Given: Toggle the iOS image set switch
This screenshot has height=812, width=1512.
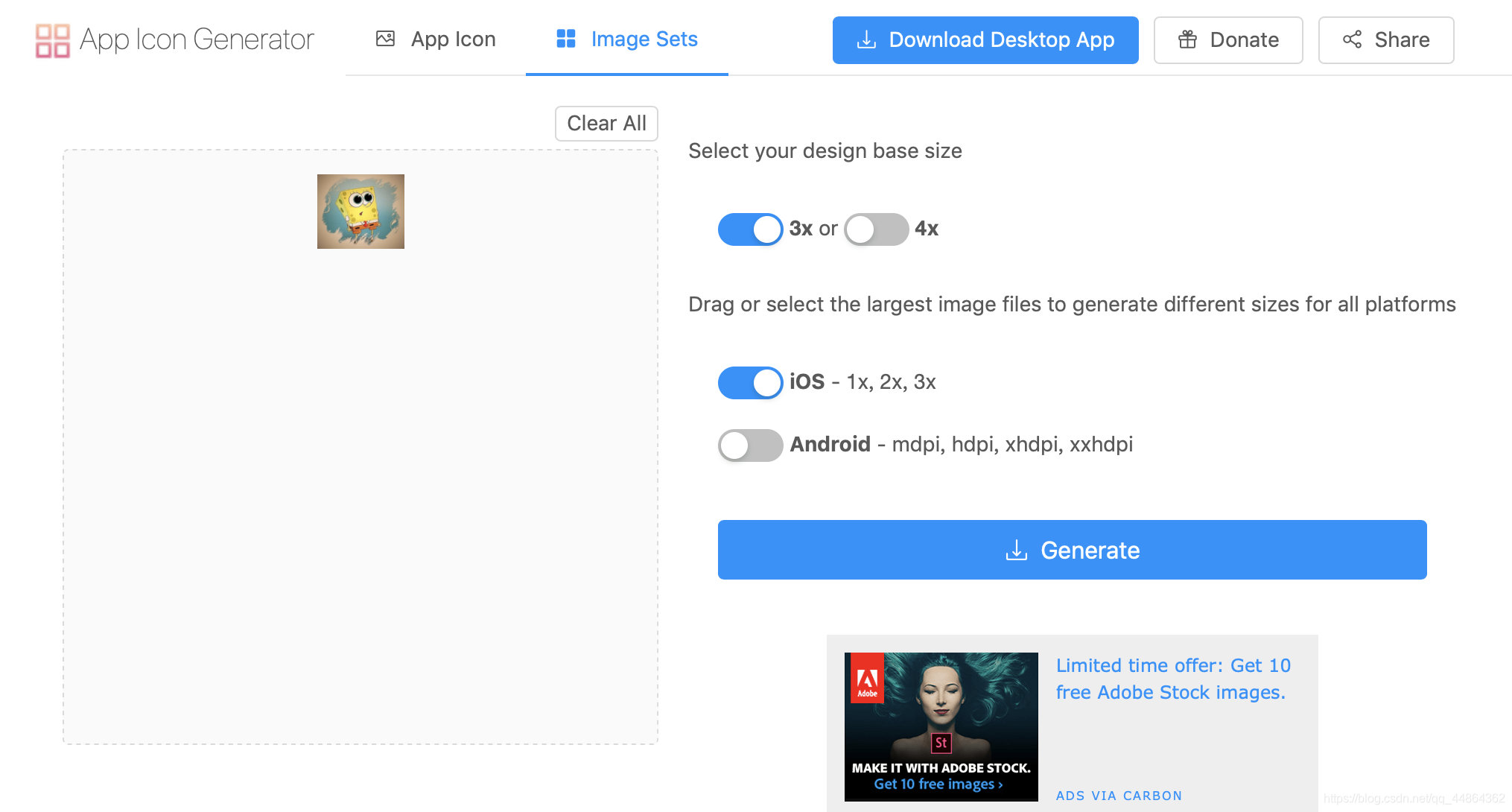Looking at the screenshot, I should click(x=749, y=381).
